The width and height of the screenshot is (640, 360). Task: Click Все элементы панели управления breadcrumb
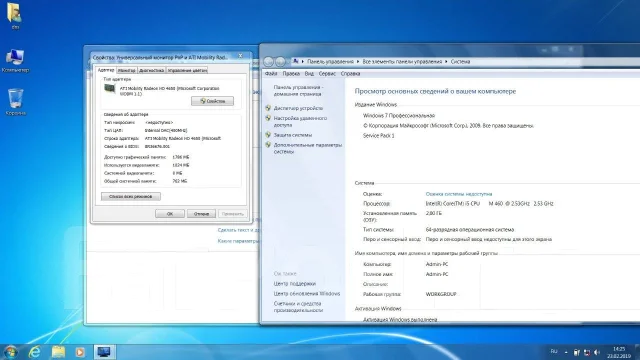click(402, 62)
